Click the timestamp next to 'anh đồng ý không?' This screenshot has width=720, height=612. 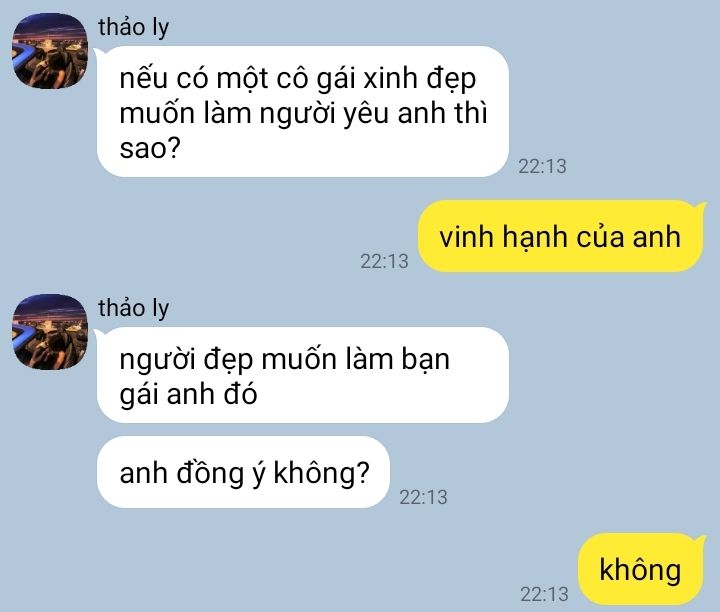click(423, 497)
